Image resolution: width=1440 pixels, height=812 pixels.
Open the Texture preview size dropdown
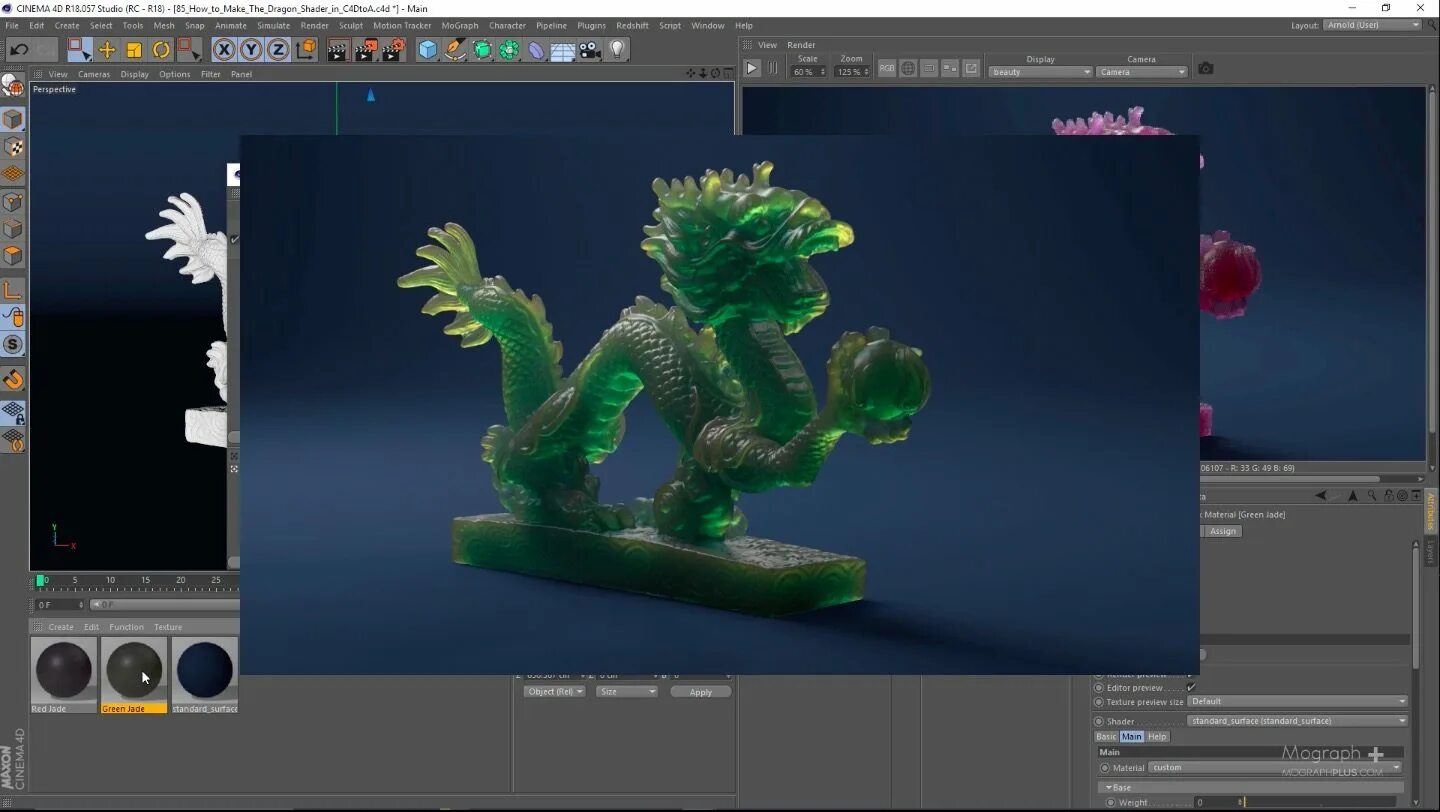pos(1297,701)
